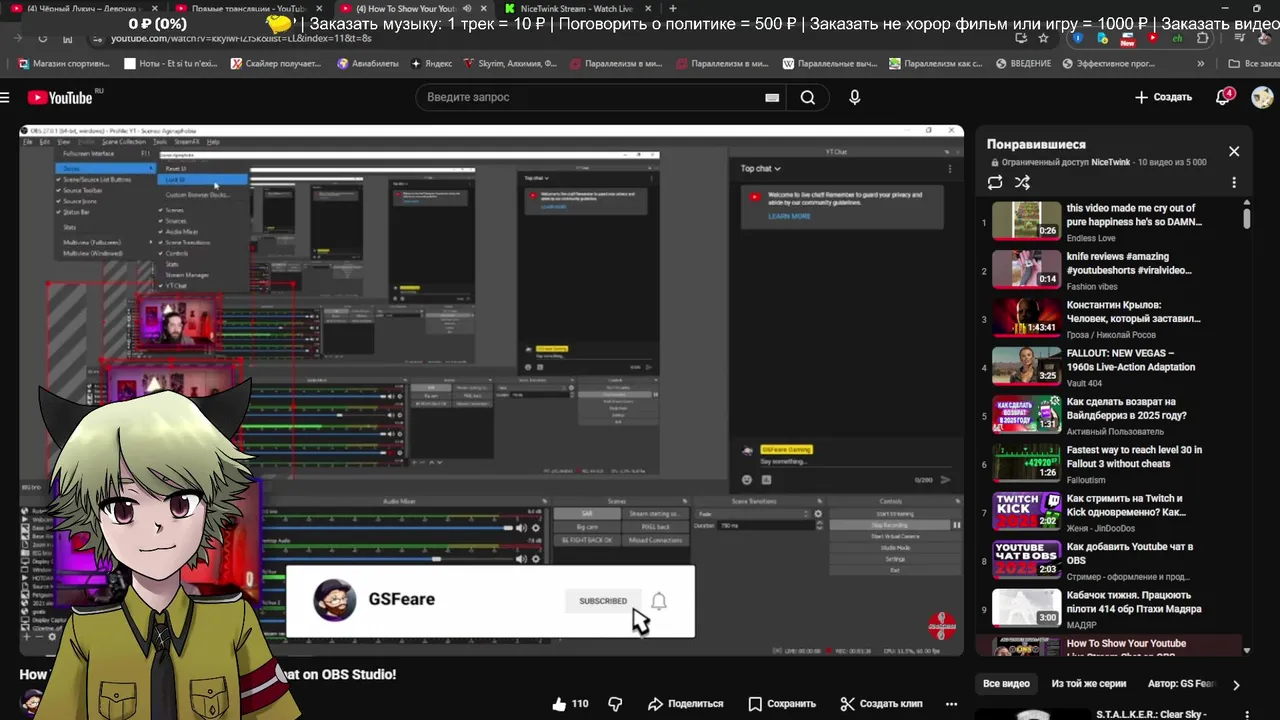Open the Все закладки bookmarks folder
This screenshot has width=1280, height=720.
point(1254,63)
